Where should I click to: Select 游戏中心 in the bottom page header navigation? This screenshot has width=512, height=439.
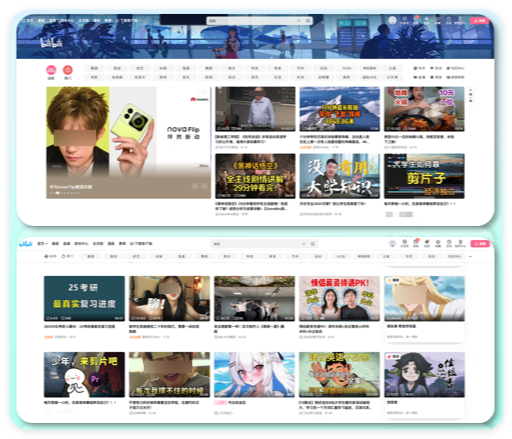pyautogui.click(x=81, y=244)
